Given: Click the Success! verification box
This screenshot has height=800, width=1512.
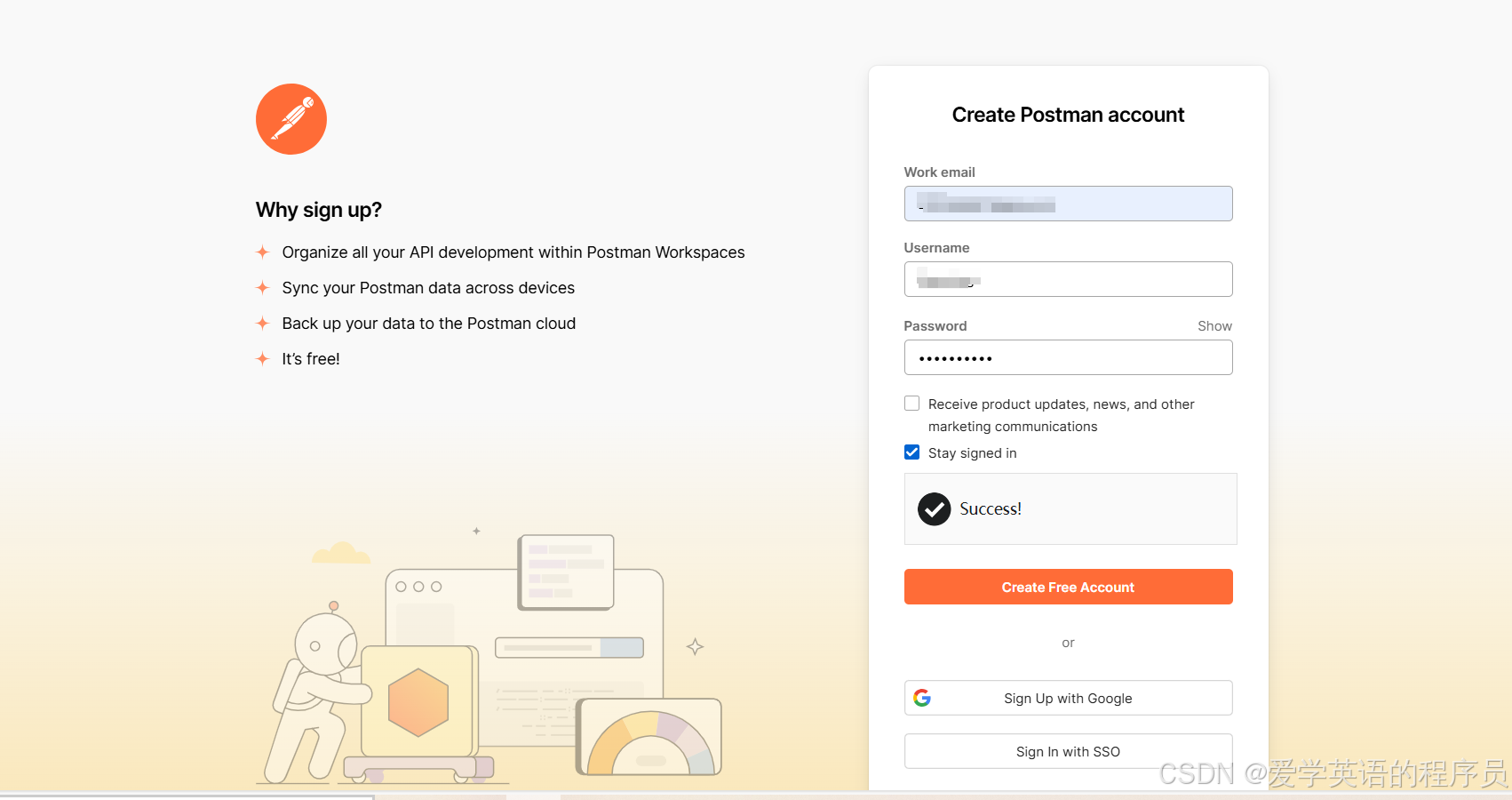Looking at the screenshot, I should [x=1070, y=508].
